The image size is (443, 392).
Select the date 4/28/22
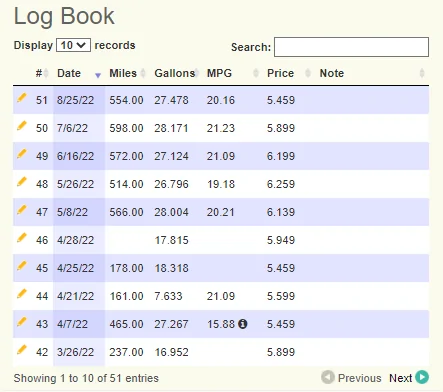pyautogui.click(x=75, y=240)
